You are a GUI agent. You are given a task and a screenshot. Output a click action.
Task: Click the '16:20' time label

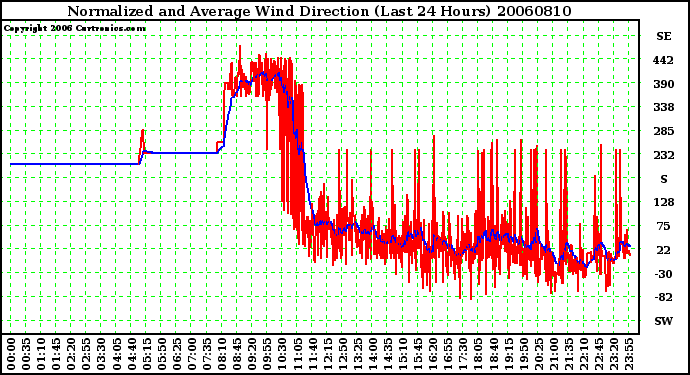point(433,354)
